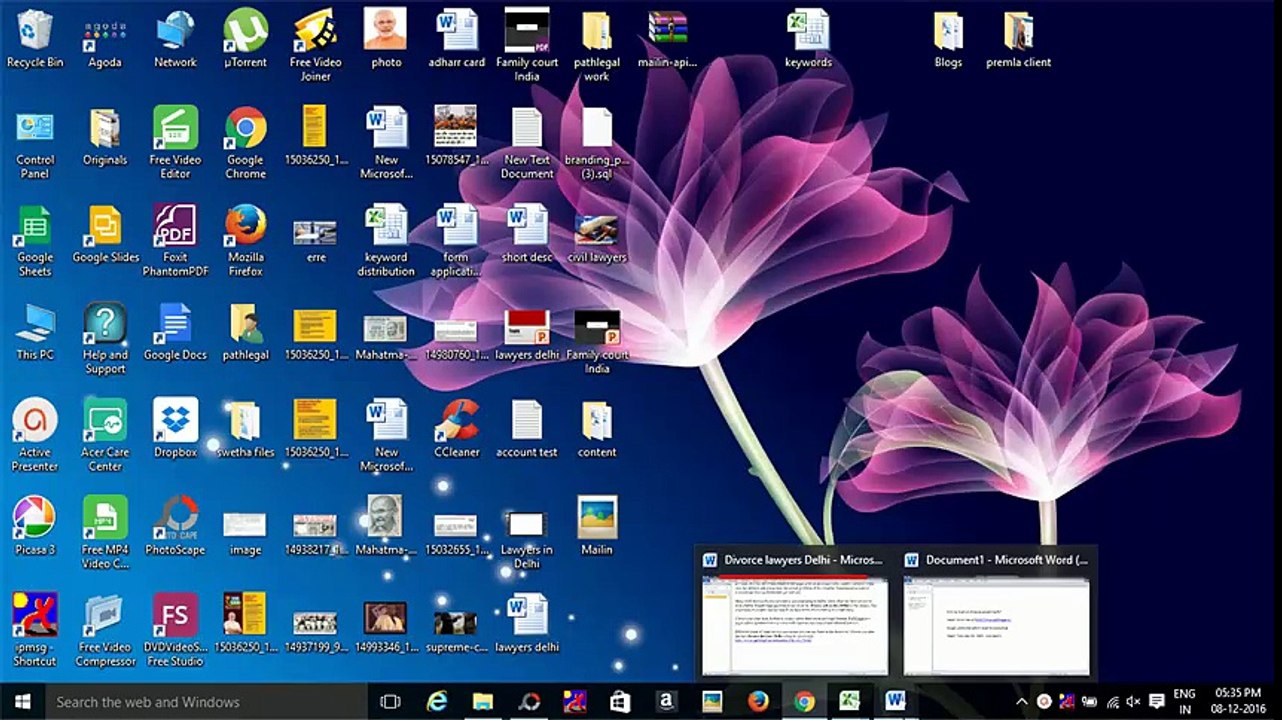Select the mailin-api archive file

(x=667, y=40)
